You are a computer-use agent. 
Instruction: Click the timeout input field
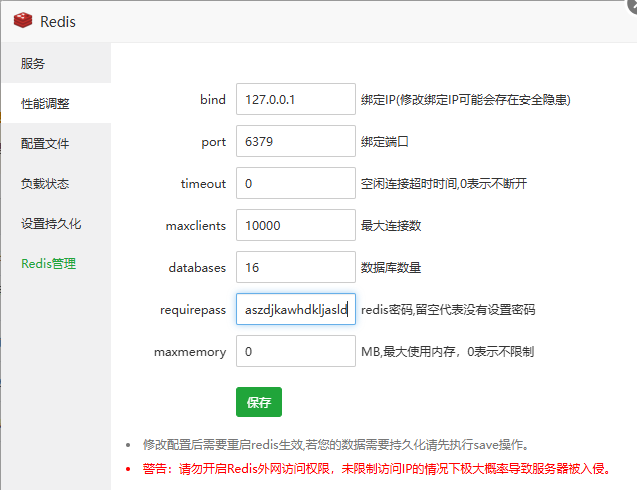pos(296,183)
